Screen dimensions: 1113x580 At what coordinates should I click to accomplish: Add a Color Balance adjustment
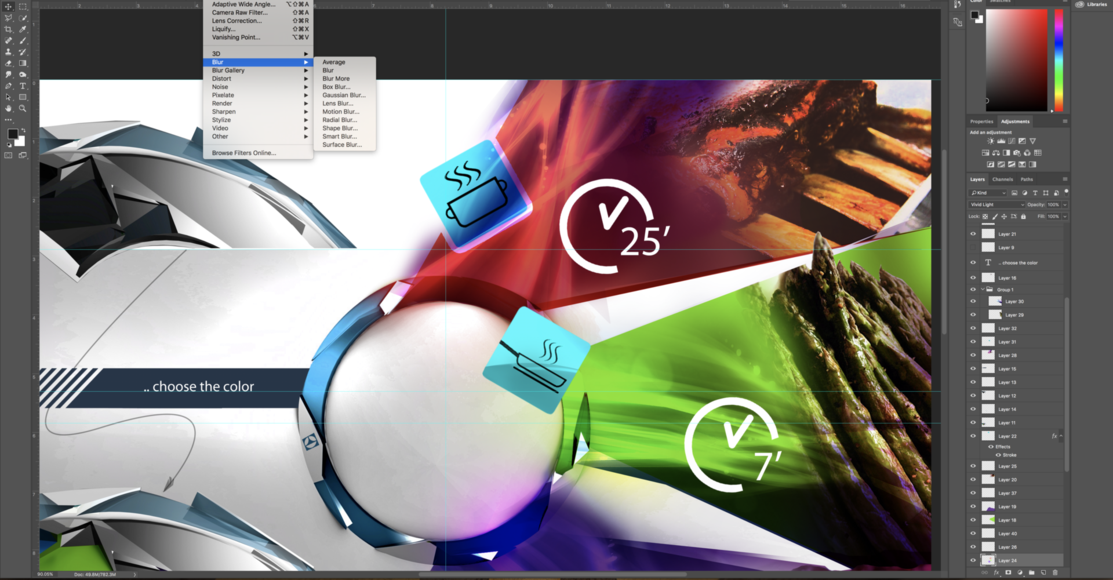[x=996, y=153]
